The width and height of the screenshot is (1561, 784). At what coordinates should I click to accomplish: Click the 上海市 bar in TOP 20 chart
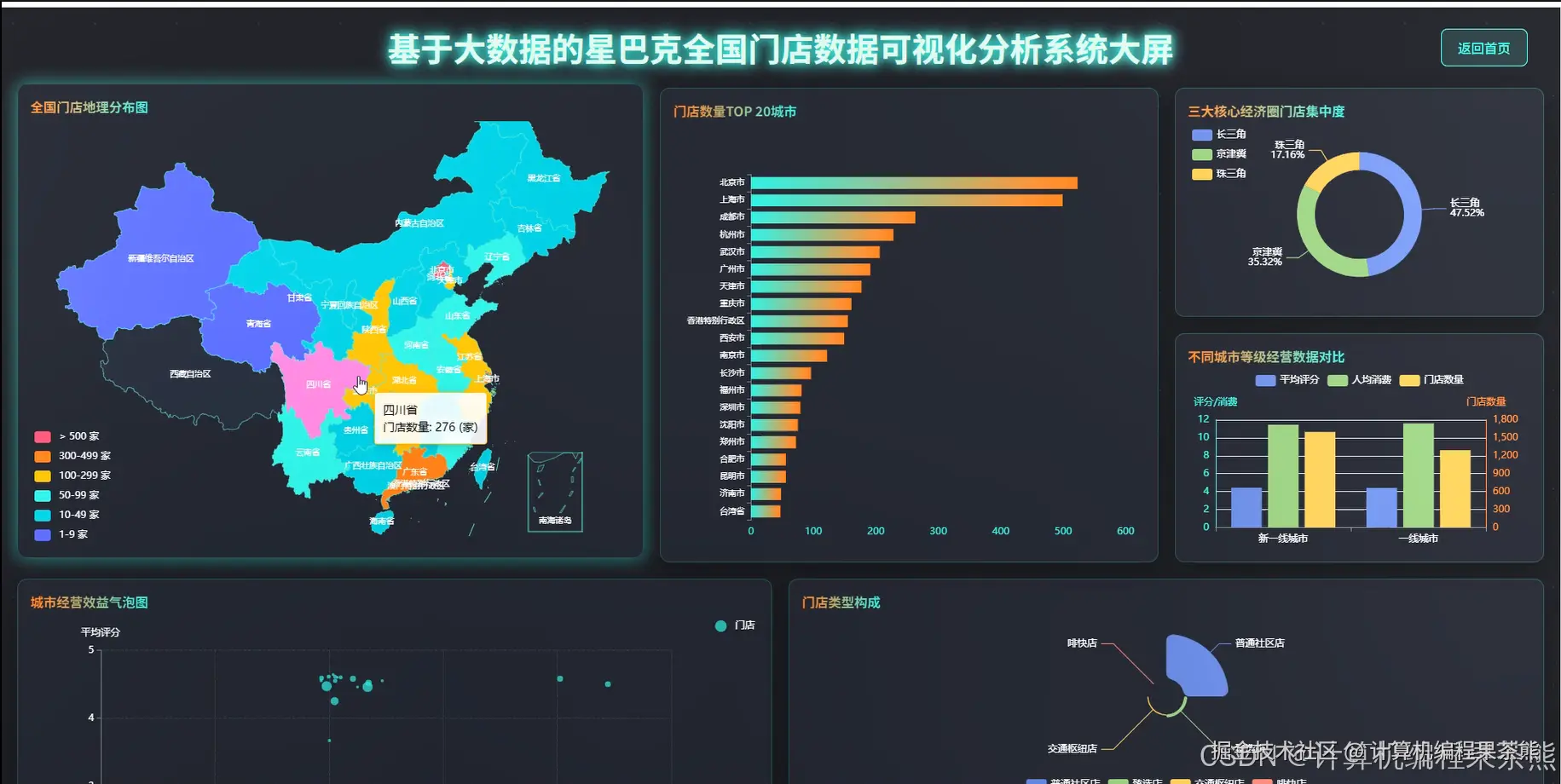pyautogui.click(x=906, y=200)
